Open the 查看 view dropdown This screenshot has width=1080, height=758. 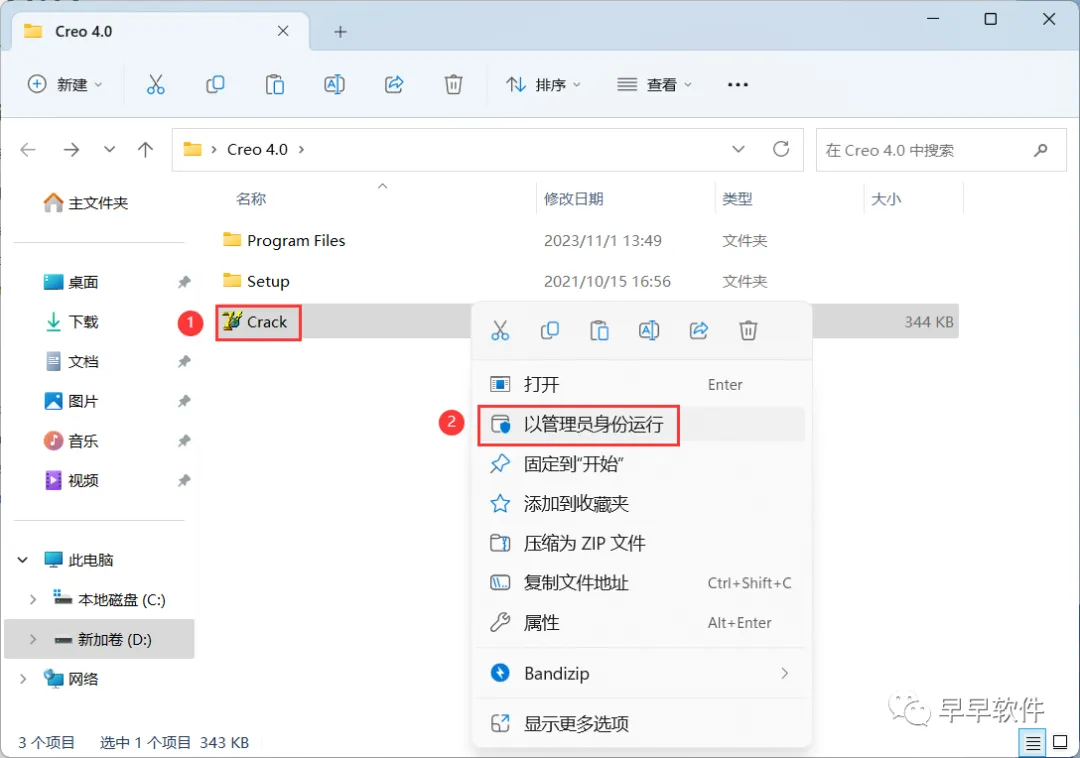point(654,85)
